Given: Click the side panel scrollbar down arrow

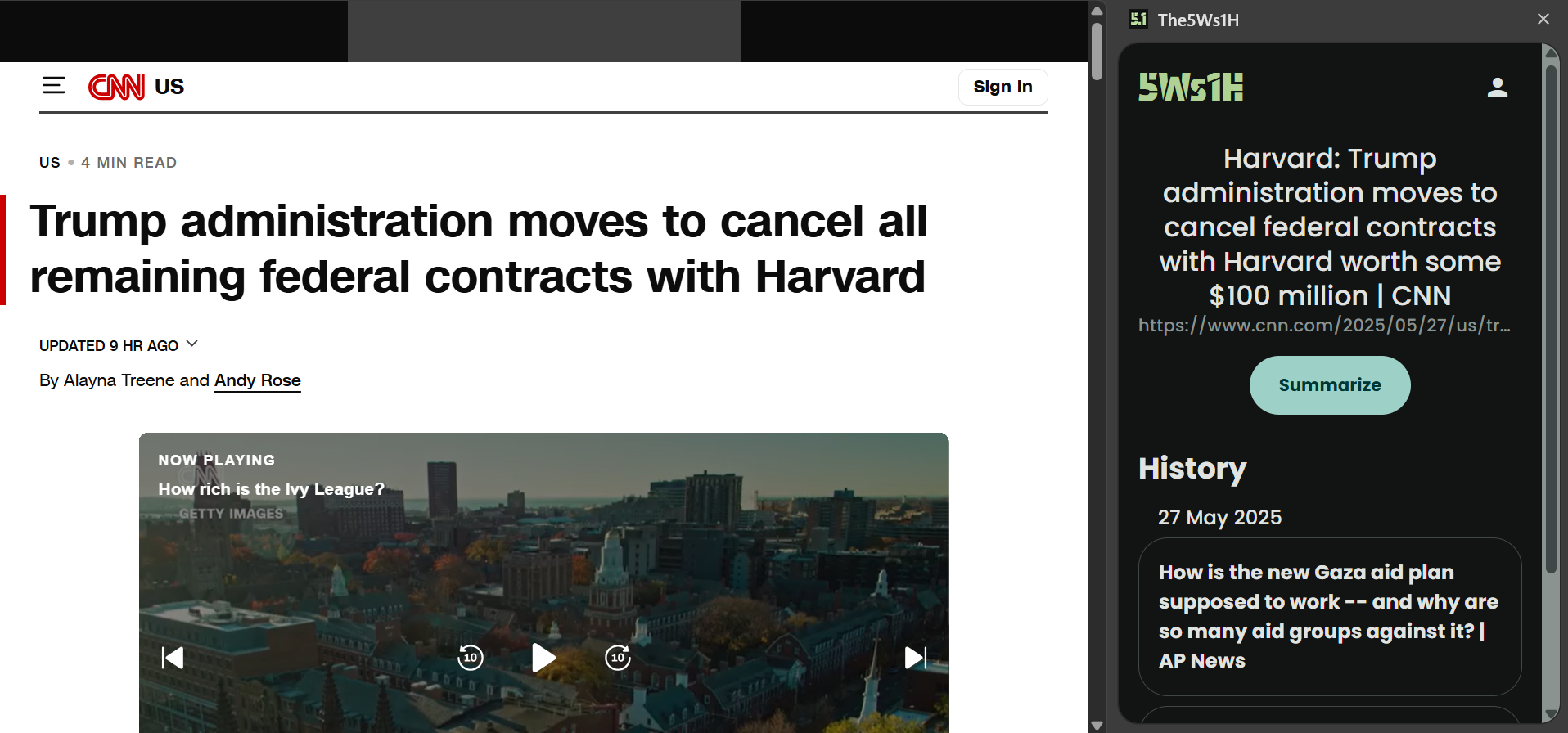Looking at the screenshot, I should tap(1551, 716).
